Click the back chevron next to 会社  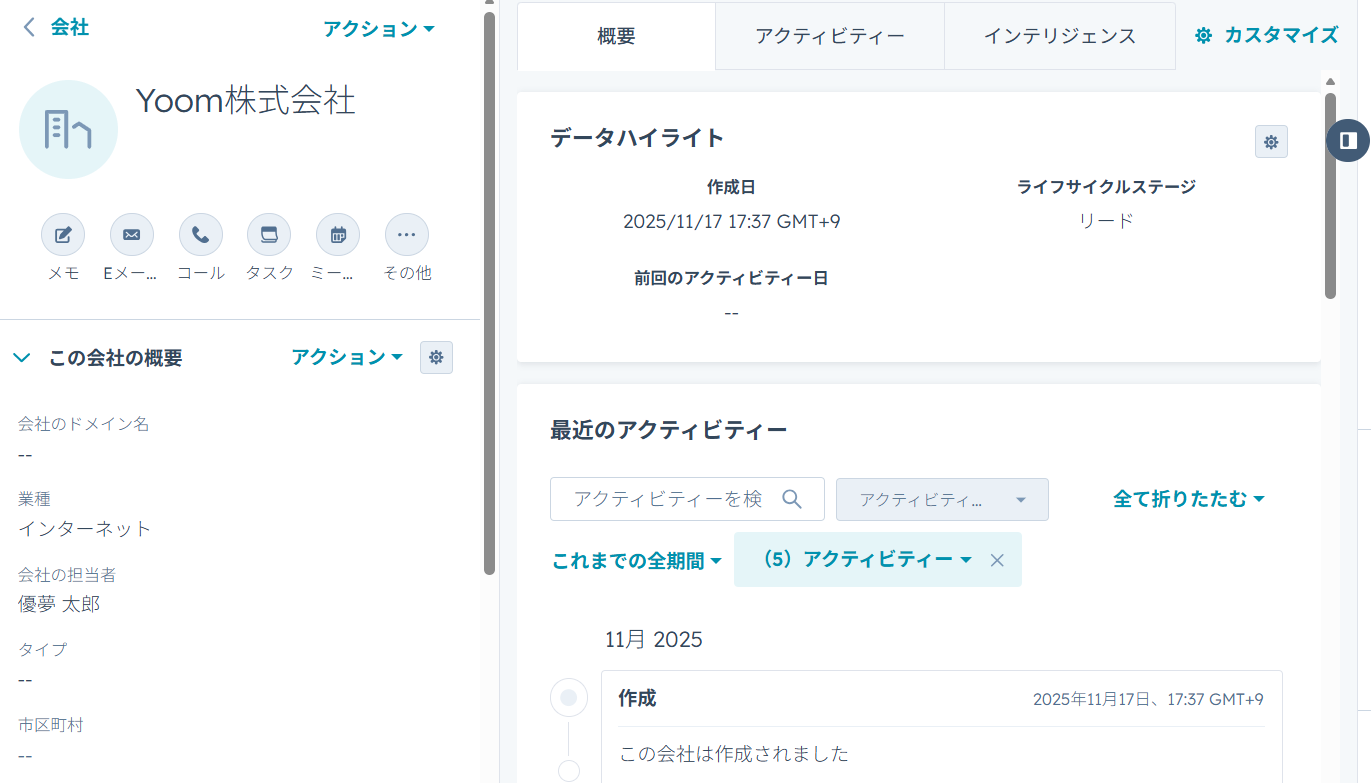(29, 28)
